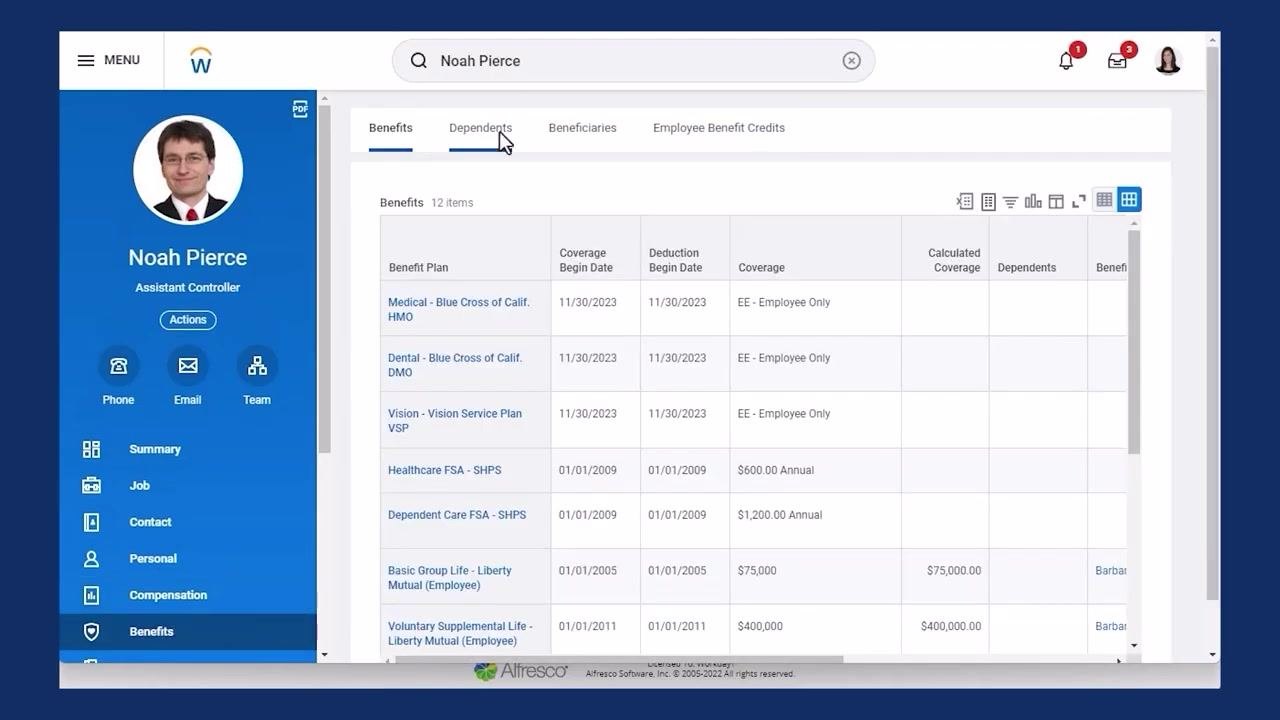This screenshot has width=1280, height=720.
Task: Export benefits table to Excel
Action: pos(965,201)
